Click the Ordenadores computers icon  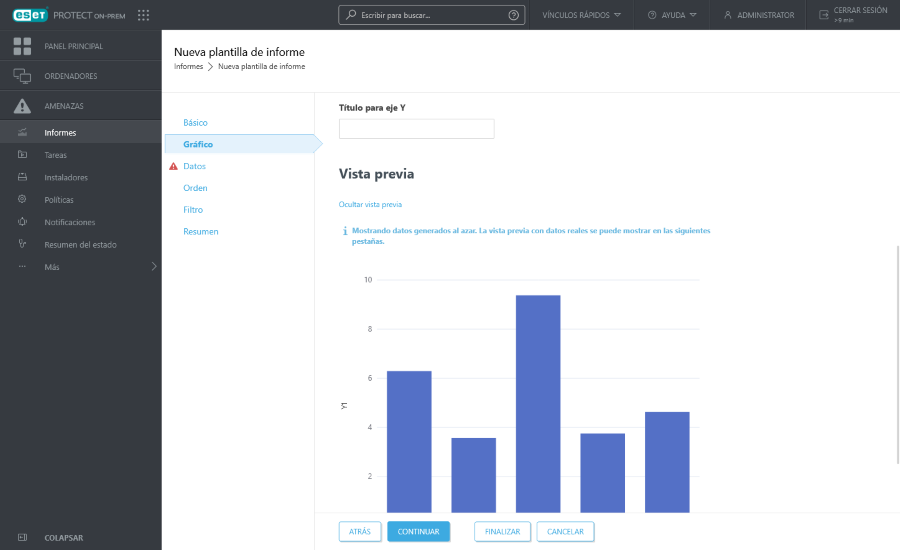click(22, 76)
